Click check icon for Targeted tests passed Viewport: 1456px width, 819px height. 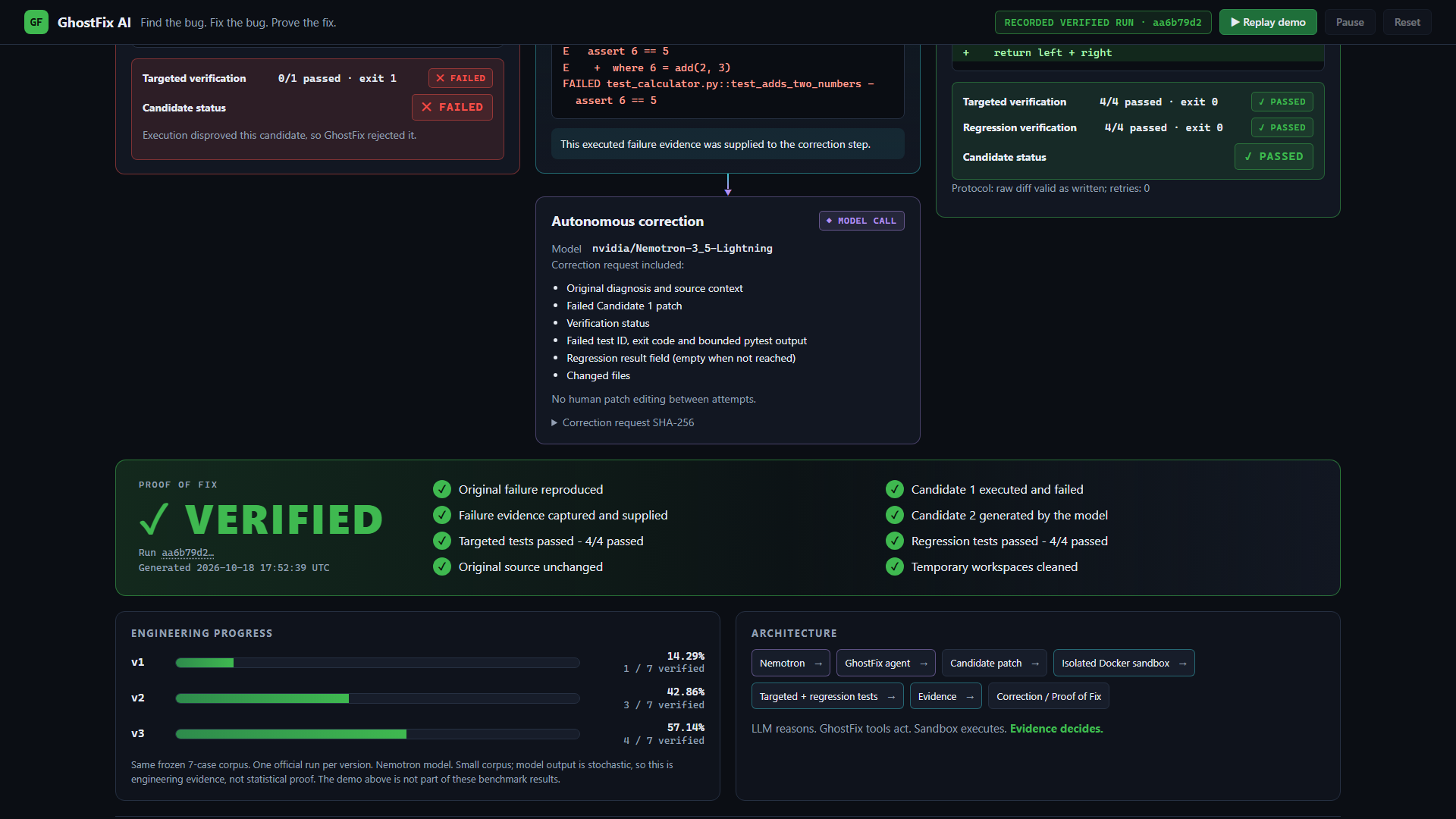click(442, 541)
